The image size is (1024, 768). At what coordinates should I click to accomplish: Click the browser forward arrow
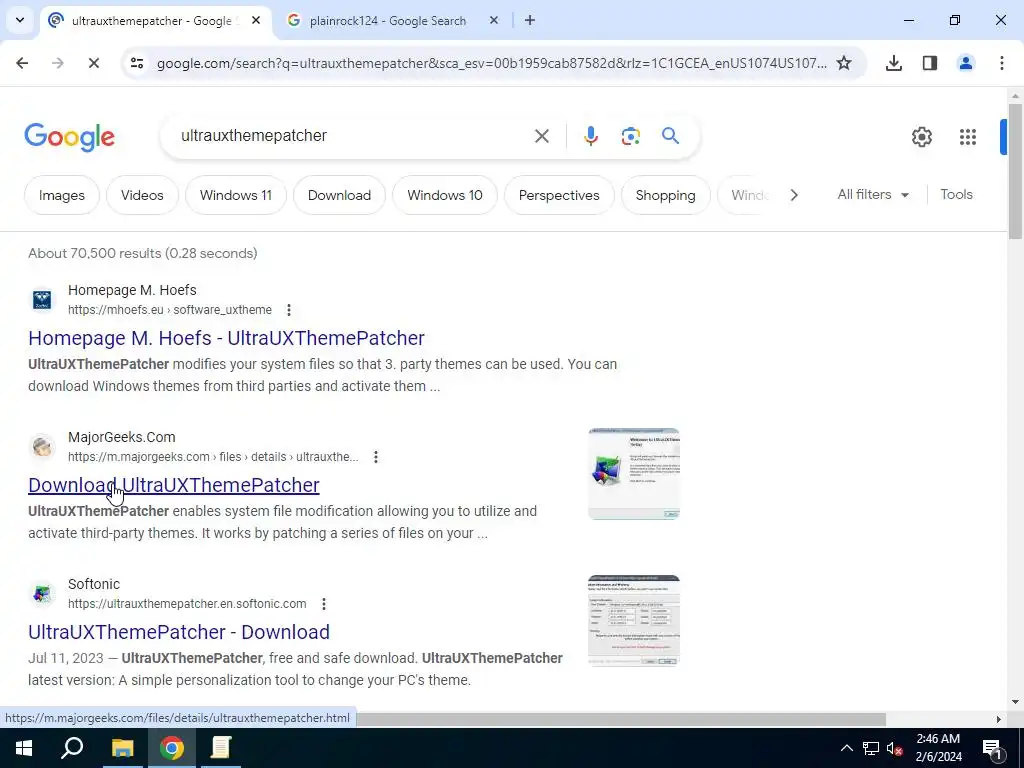click(x=58, y=63)
